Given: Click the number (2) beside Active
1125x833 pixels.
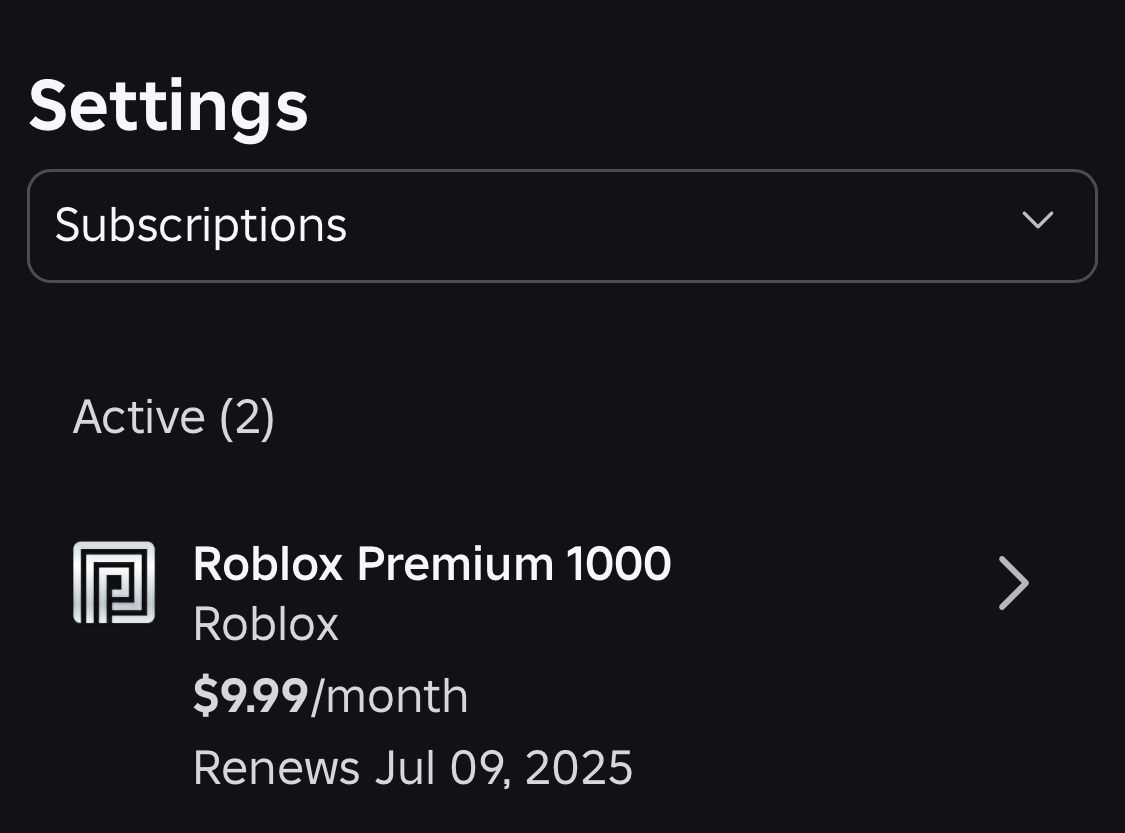Looking at the screenshot, I should 247,417.
